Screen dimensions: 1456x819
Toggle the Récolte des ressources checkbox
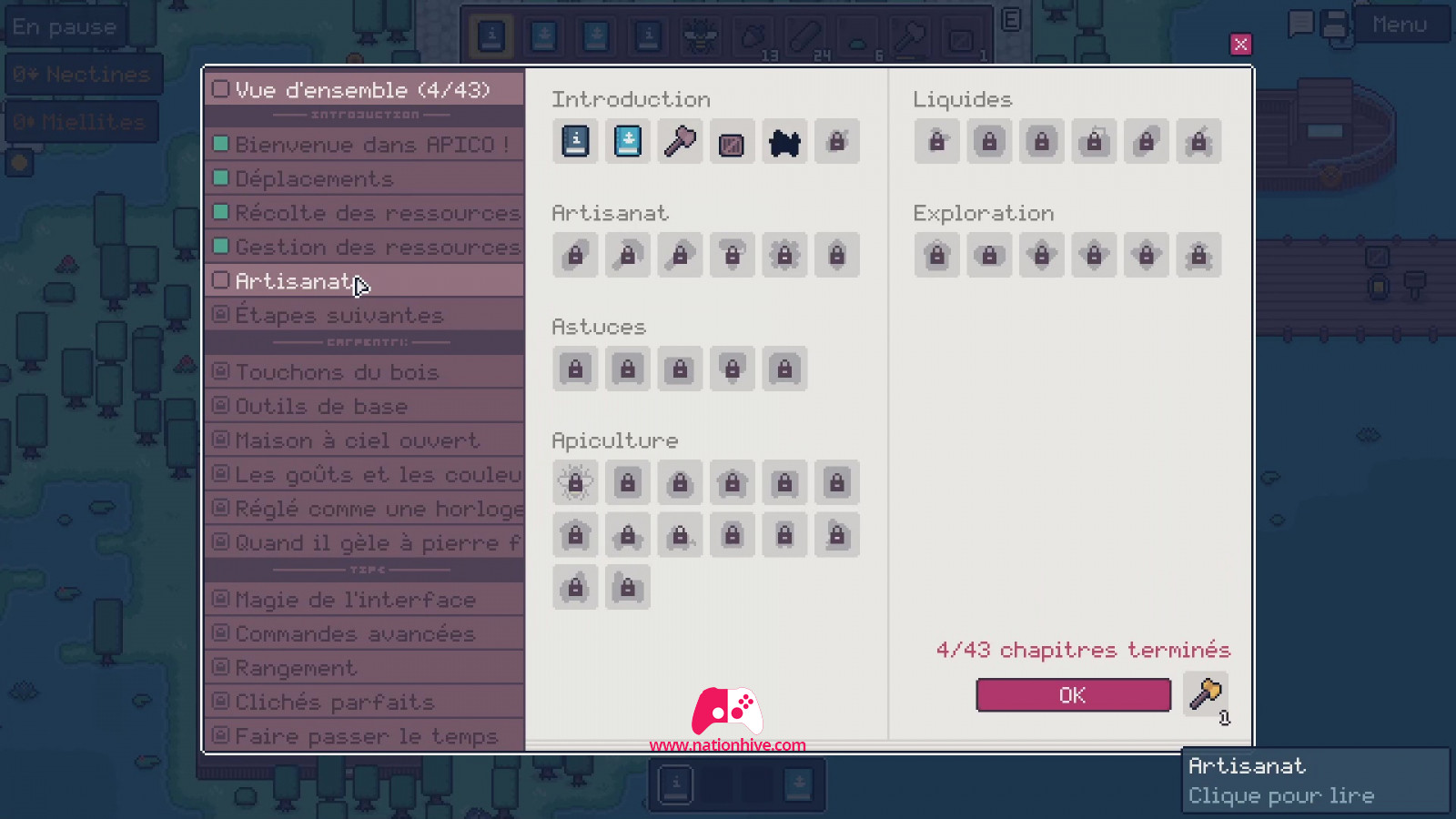pyautogui.click(x=220, y=212)
